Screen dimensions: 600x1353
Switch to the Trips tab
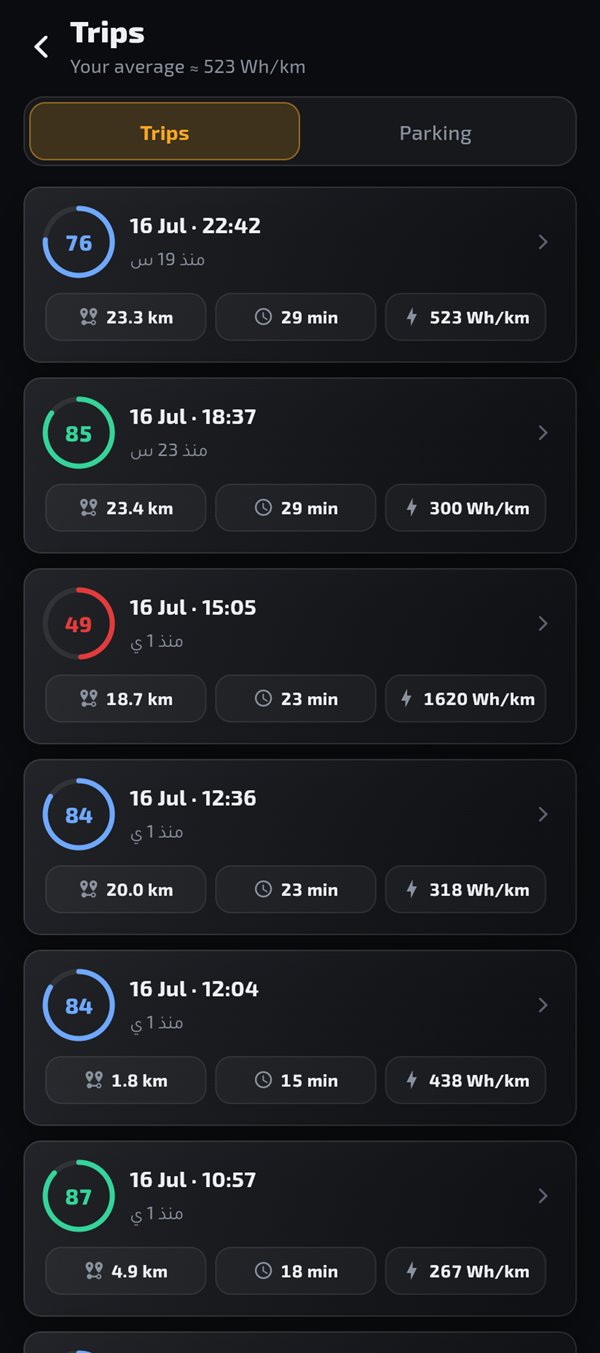(165, 132)
